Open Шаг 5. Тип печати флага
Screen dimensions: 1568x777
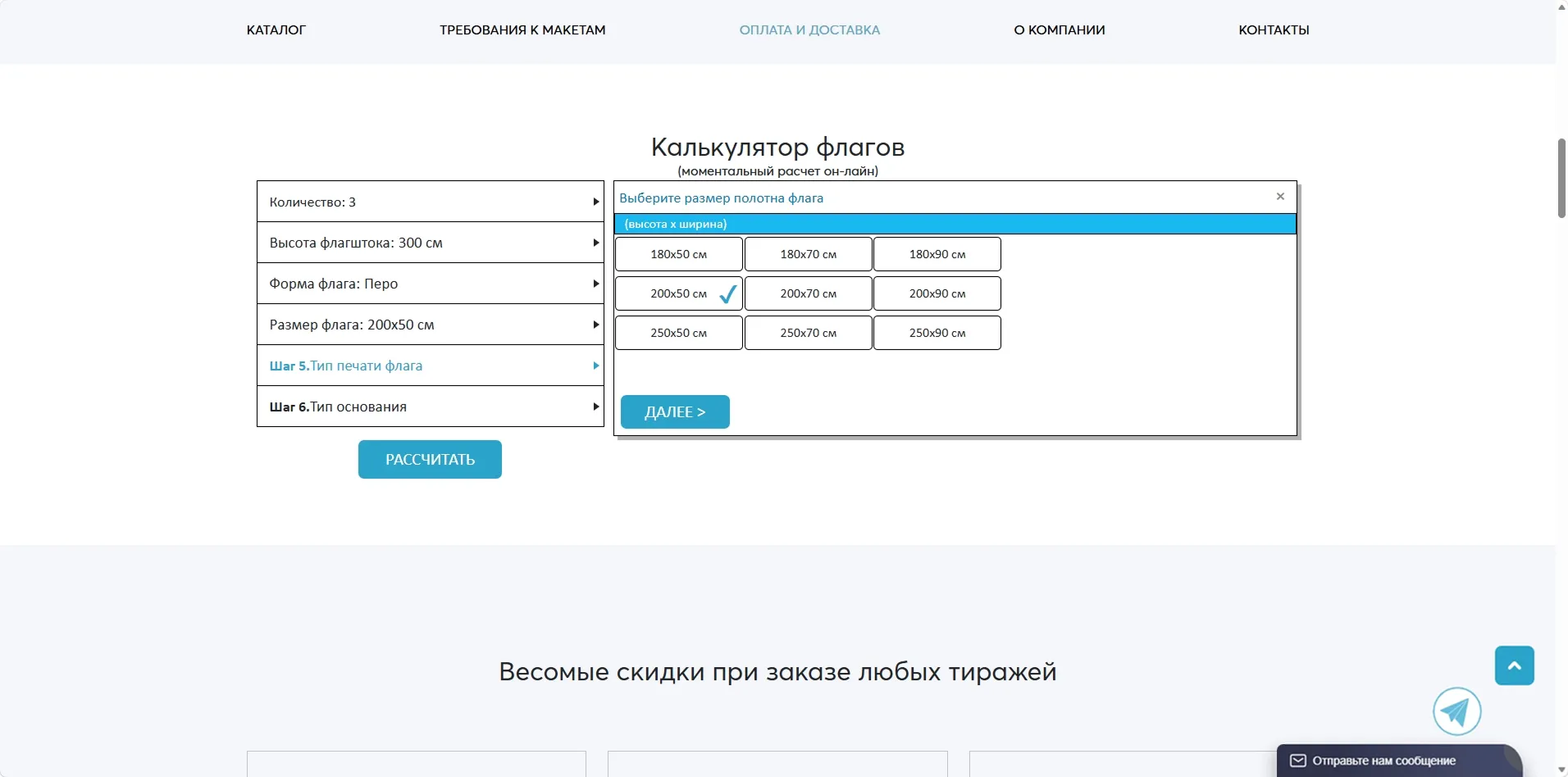coord(431,366)
